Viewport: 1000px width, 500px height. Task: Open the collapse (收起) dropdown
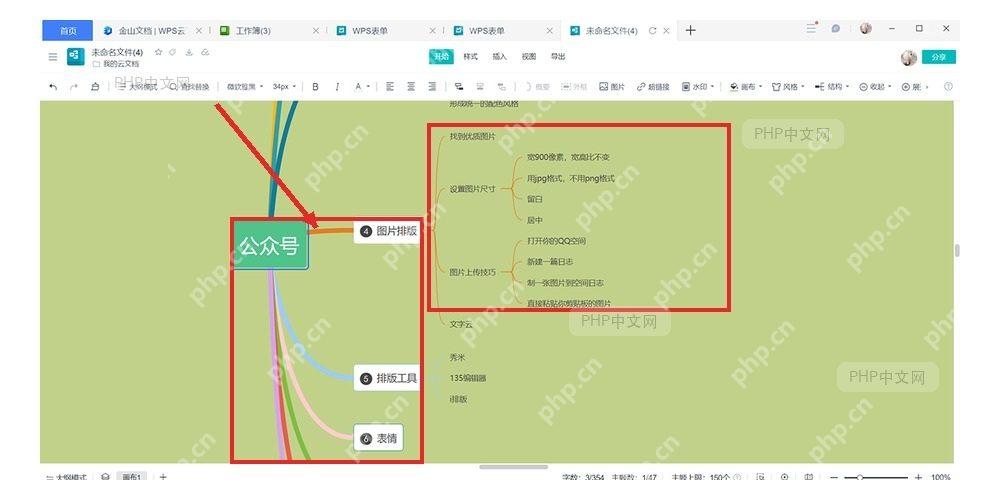coord(875,87)
